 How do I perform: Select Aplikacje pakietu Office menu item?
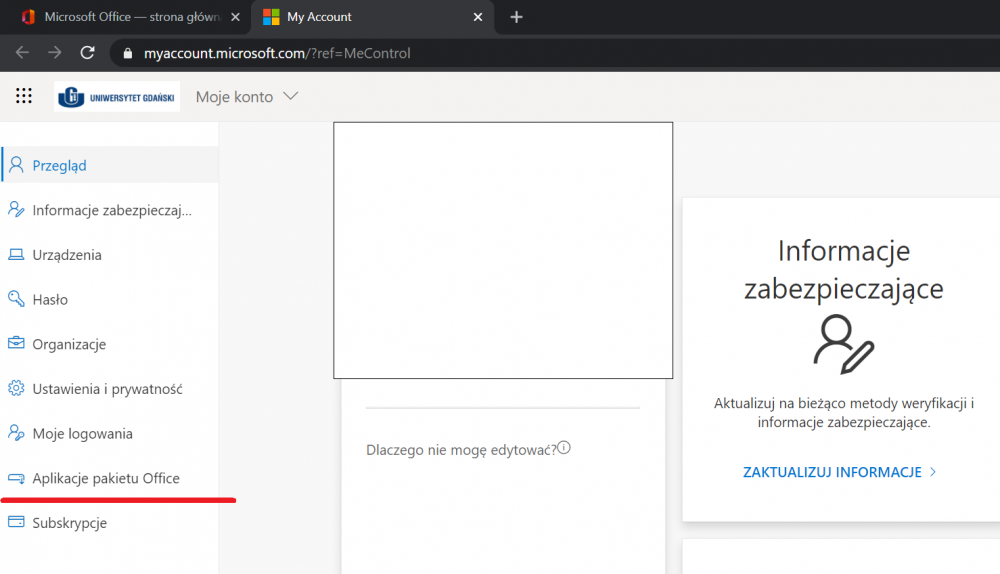tap(106, 479)
